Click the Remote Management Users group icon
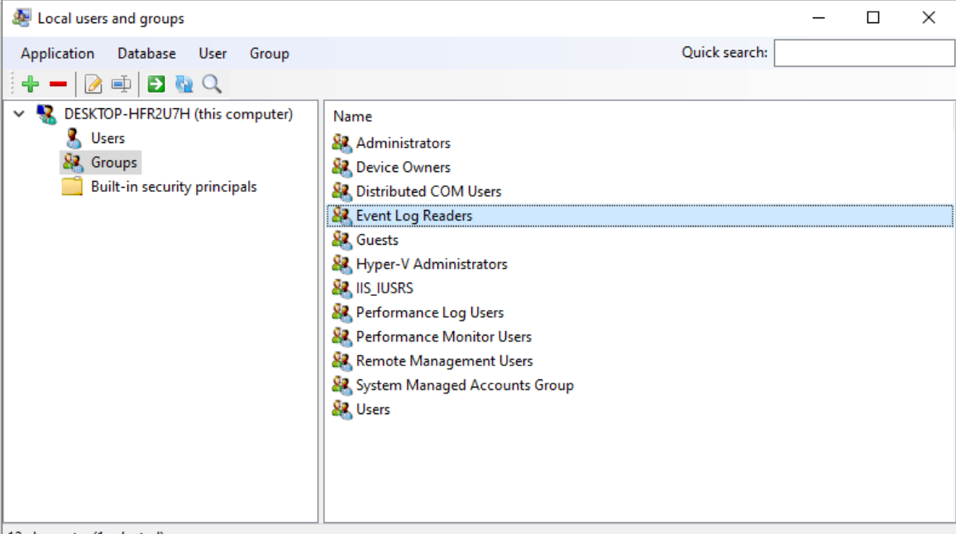The width and height of the screenshot is (956, 534). 341,361
